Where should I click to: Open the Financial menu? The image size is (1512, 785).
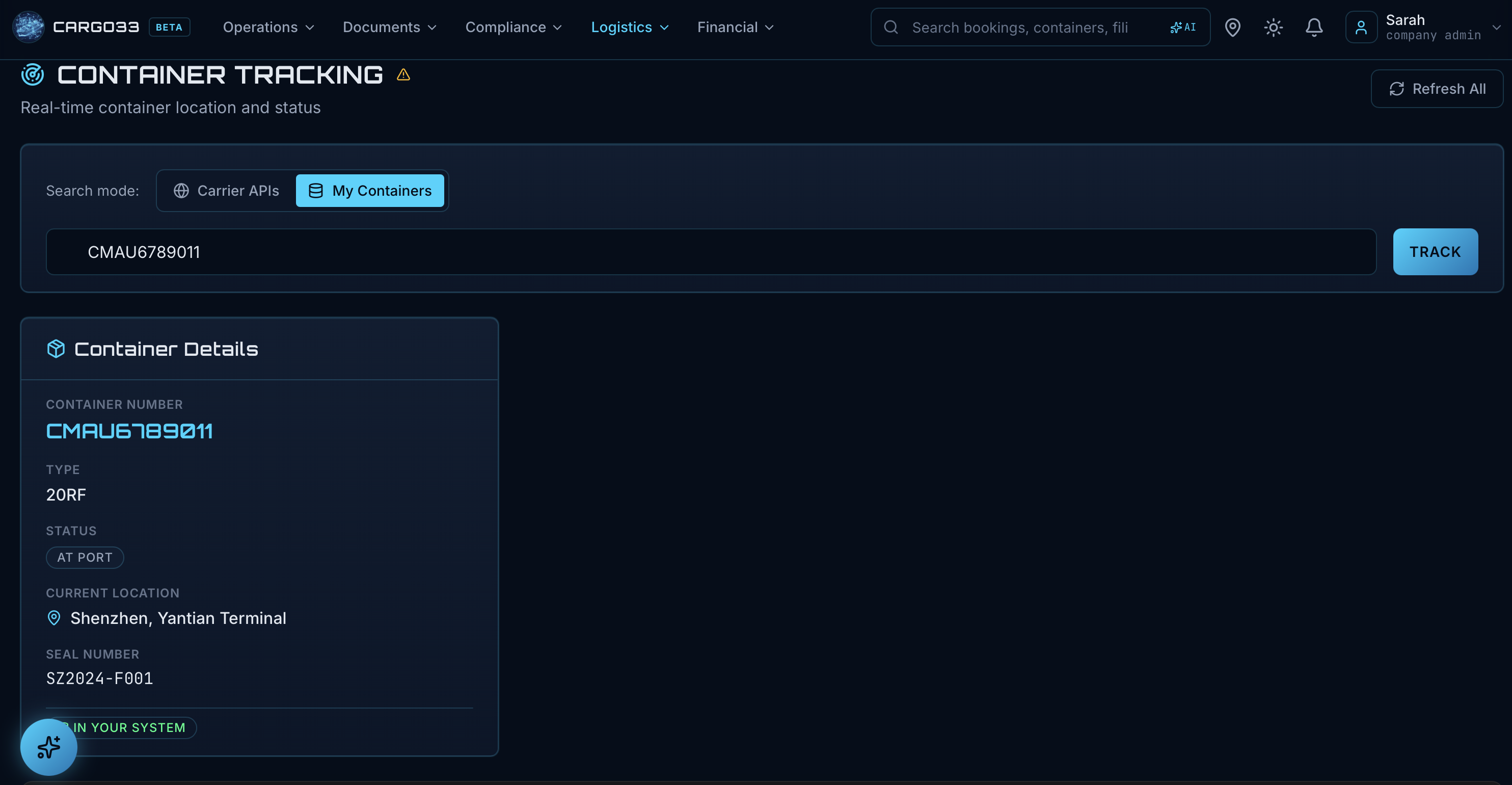tap(736, 27)
